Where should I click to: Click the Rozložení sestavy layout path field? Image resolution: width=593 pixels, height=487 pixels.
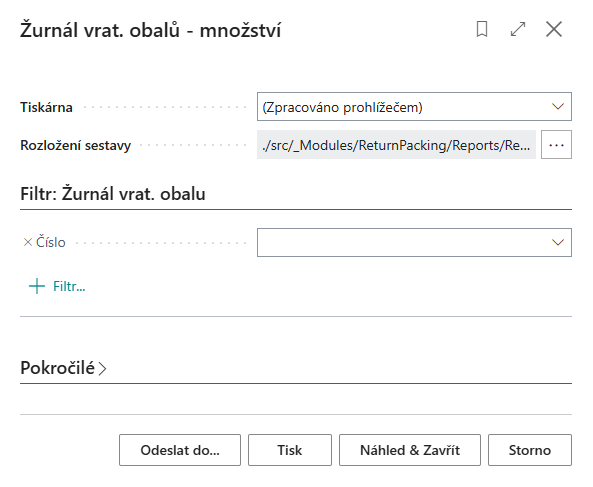pos(396,145)
